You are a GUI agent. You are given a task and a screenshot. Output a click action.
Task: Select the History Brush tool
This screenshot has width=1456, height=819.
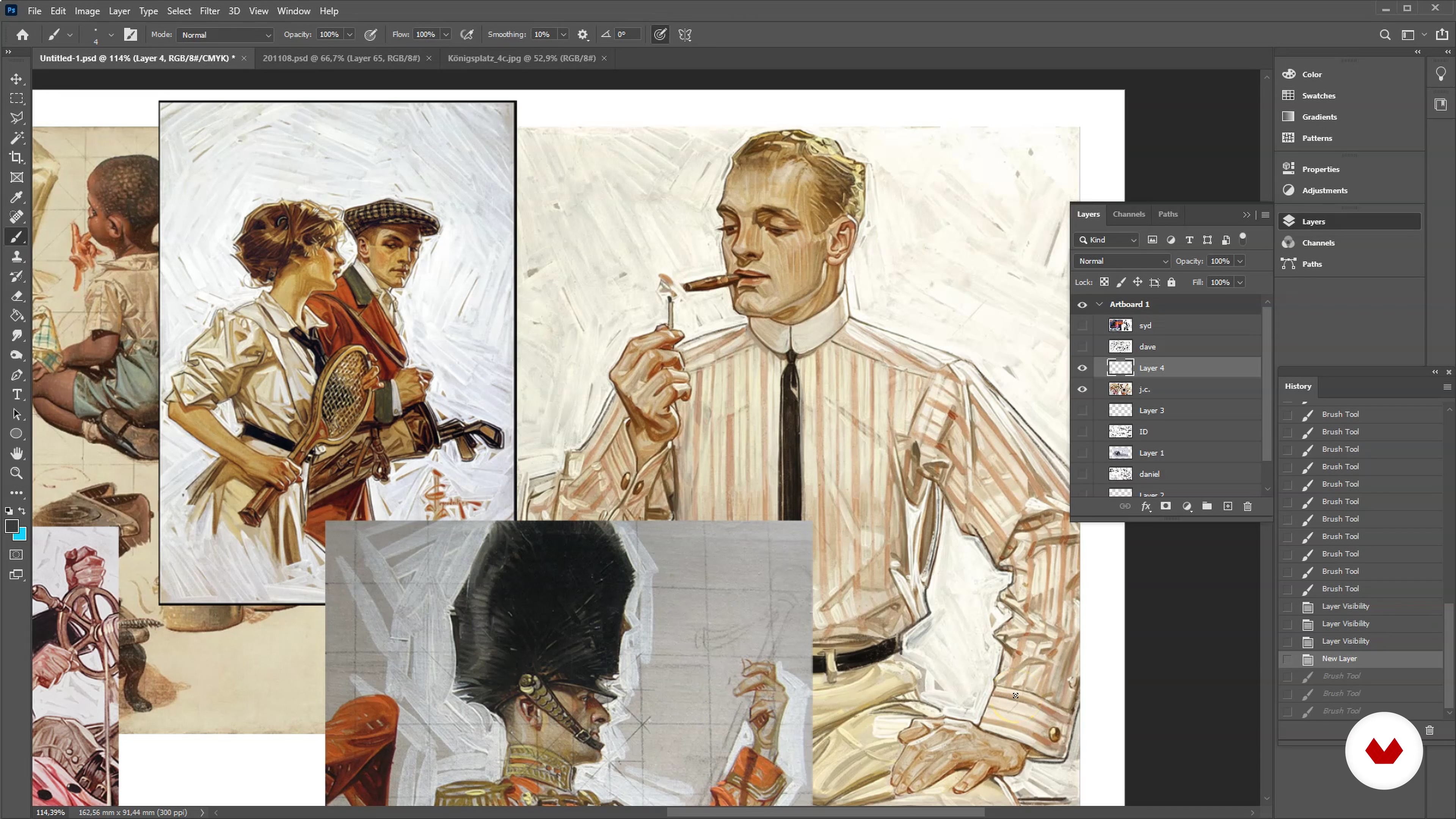click(16, 276)
